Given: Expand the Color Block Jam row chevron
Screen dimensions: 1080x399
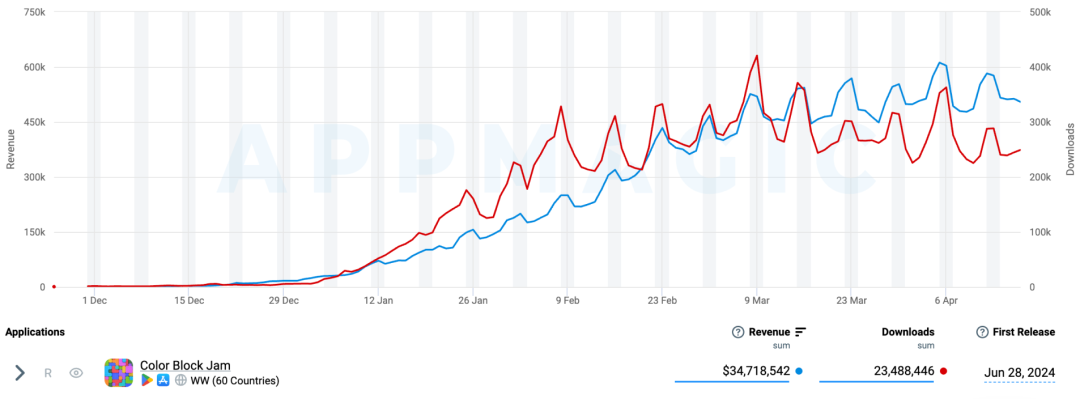Looking at the screenshot, I should (20, 373).
